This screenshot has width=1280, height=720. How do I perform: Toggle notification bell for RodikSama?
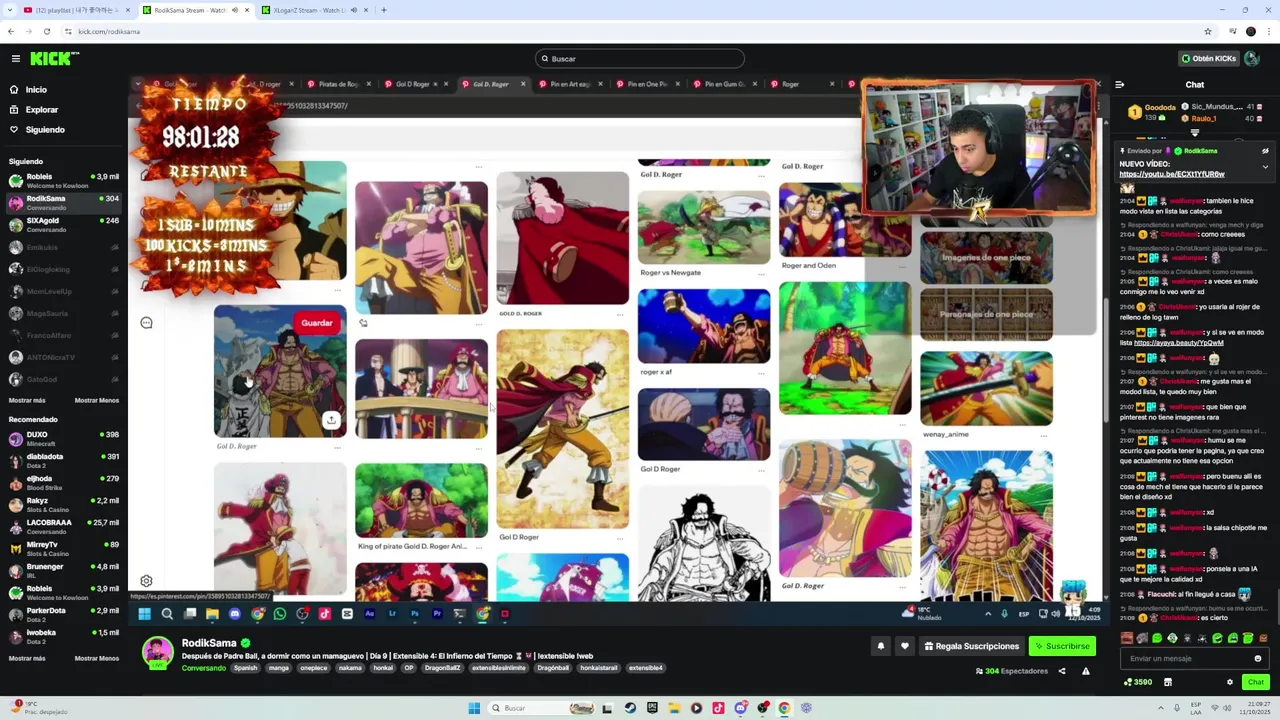[x=881, y=646]
